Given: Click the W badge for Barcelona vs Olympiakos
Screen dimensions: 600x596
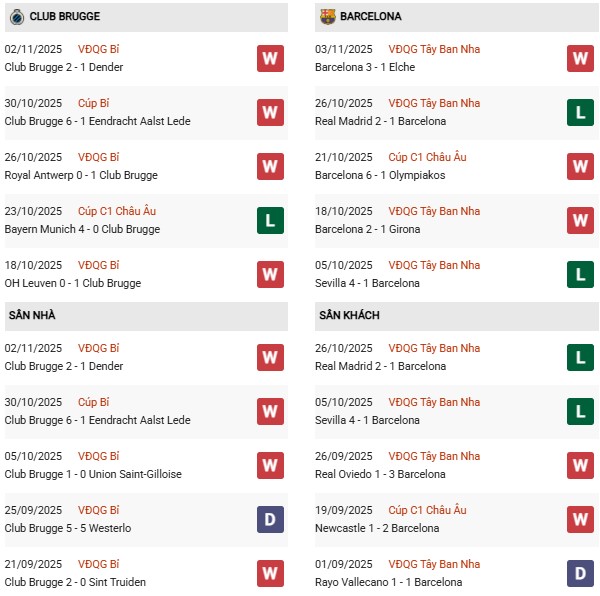Looking at the screenshot, I should click(x=580, y=166).
